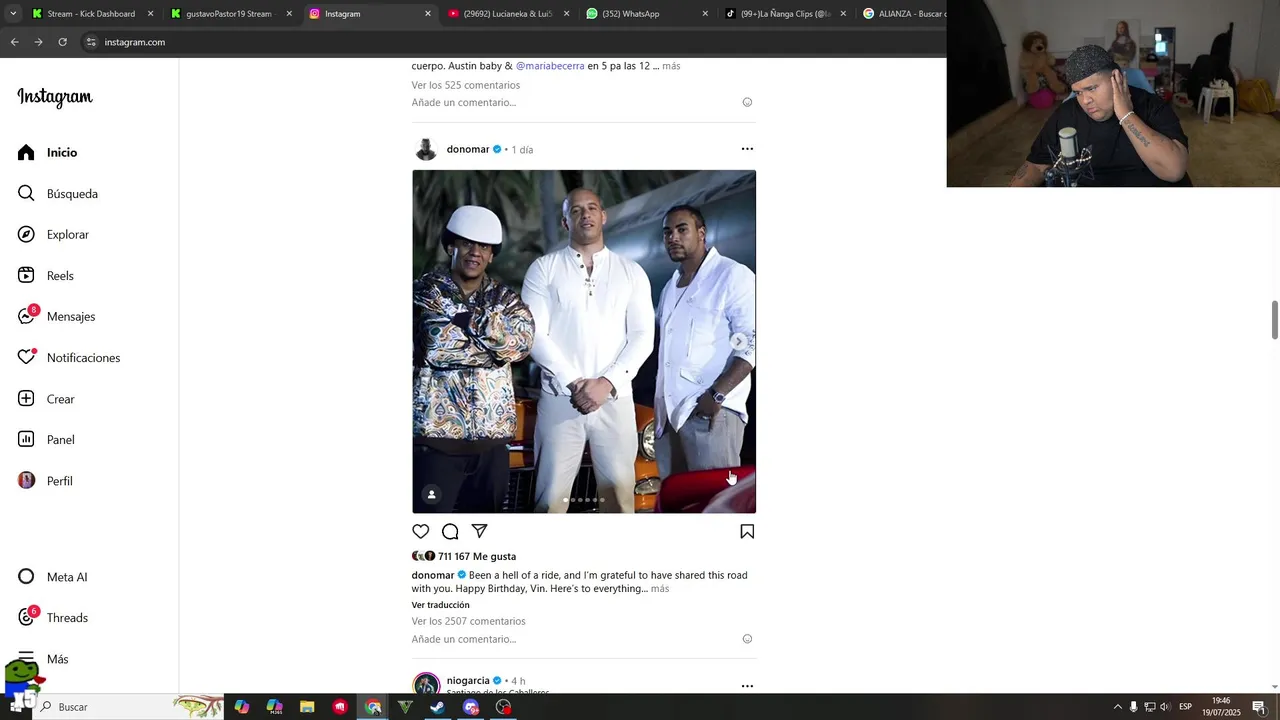The height and width of the screenshot is (720, 1280).
Task: Click the niogarcia avatar
Action: [x=426, y=685]
